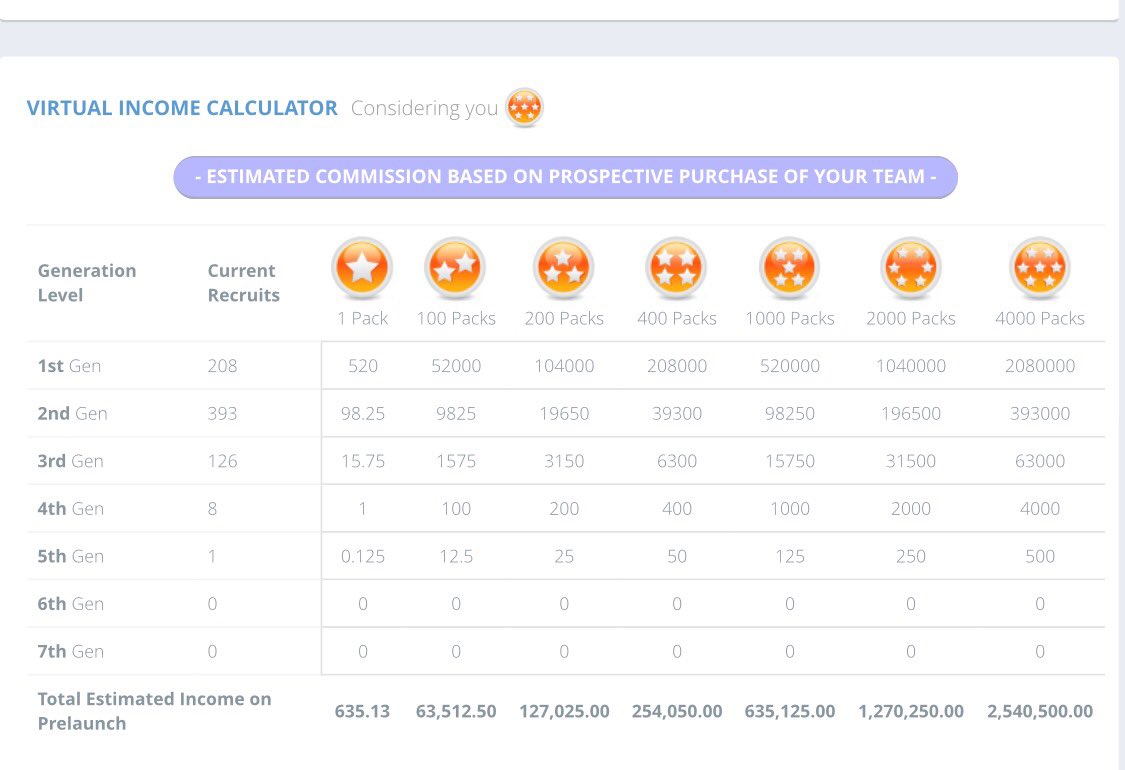The width and height of the screenshot is (1125, 770).
Task: Click the 12.5 value in 5th Gen row
Action: 456,556
